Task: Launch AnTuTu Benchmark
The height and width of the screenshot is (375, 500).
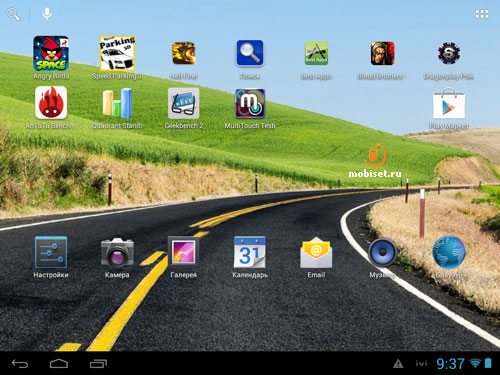Action: [51, 103]
